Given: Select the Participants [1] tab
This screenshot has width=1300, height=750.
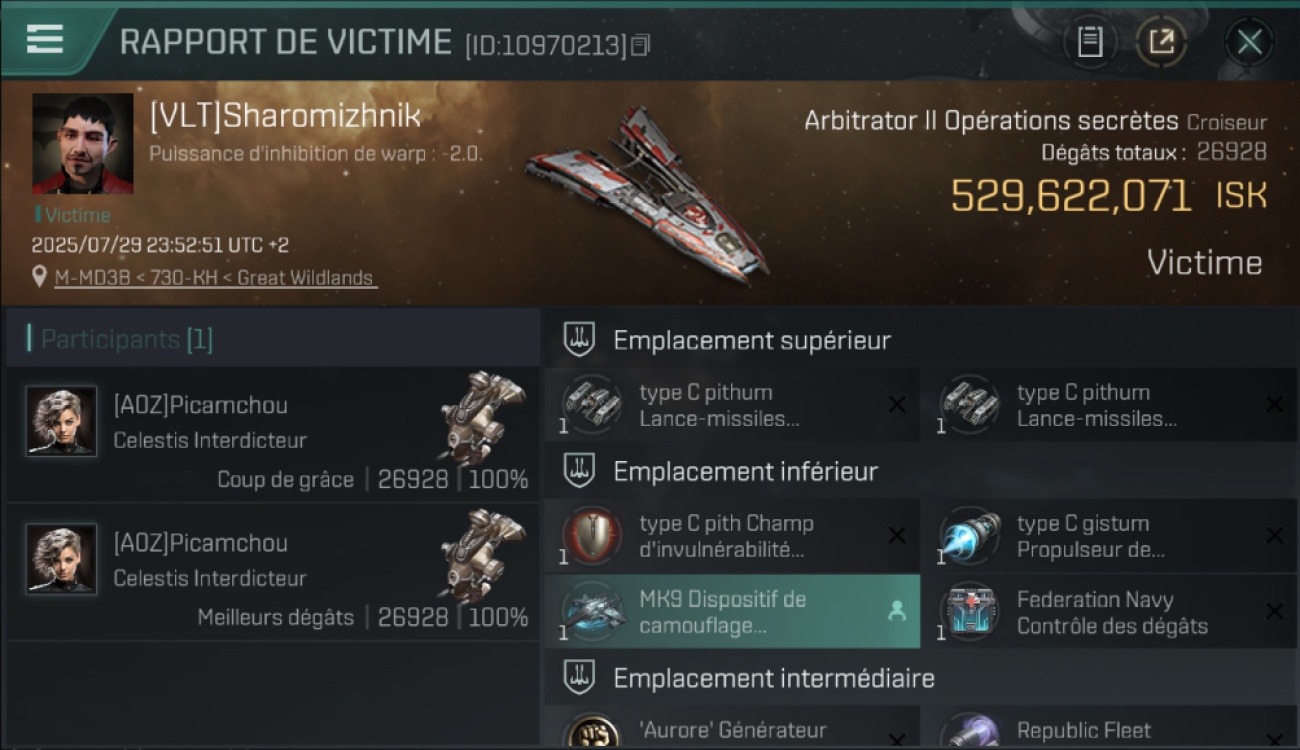Looking at the screenshot, I should point(126,339).
